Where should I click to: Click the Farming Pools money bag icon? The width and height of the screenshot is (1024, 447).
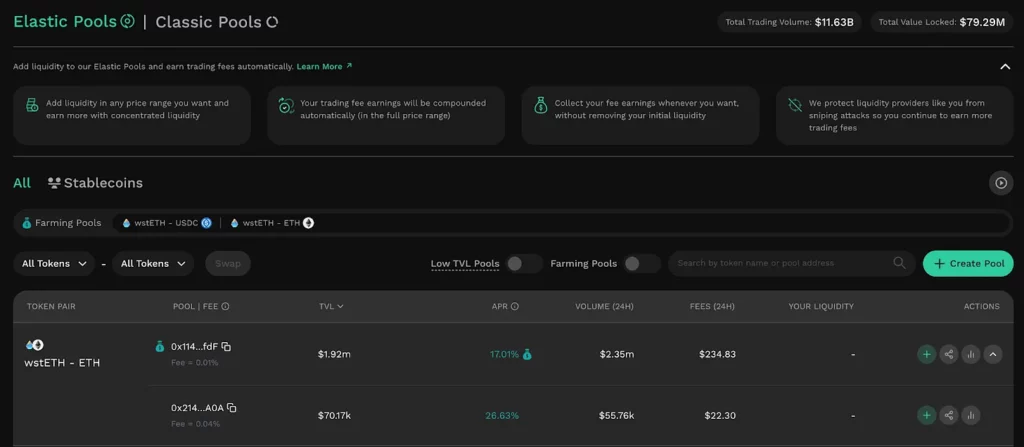tap(27, 223)
